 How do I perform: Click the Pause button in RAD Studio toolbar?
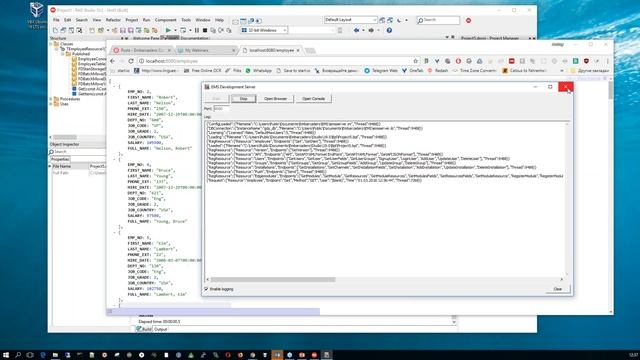click(197, 30)
